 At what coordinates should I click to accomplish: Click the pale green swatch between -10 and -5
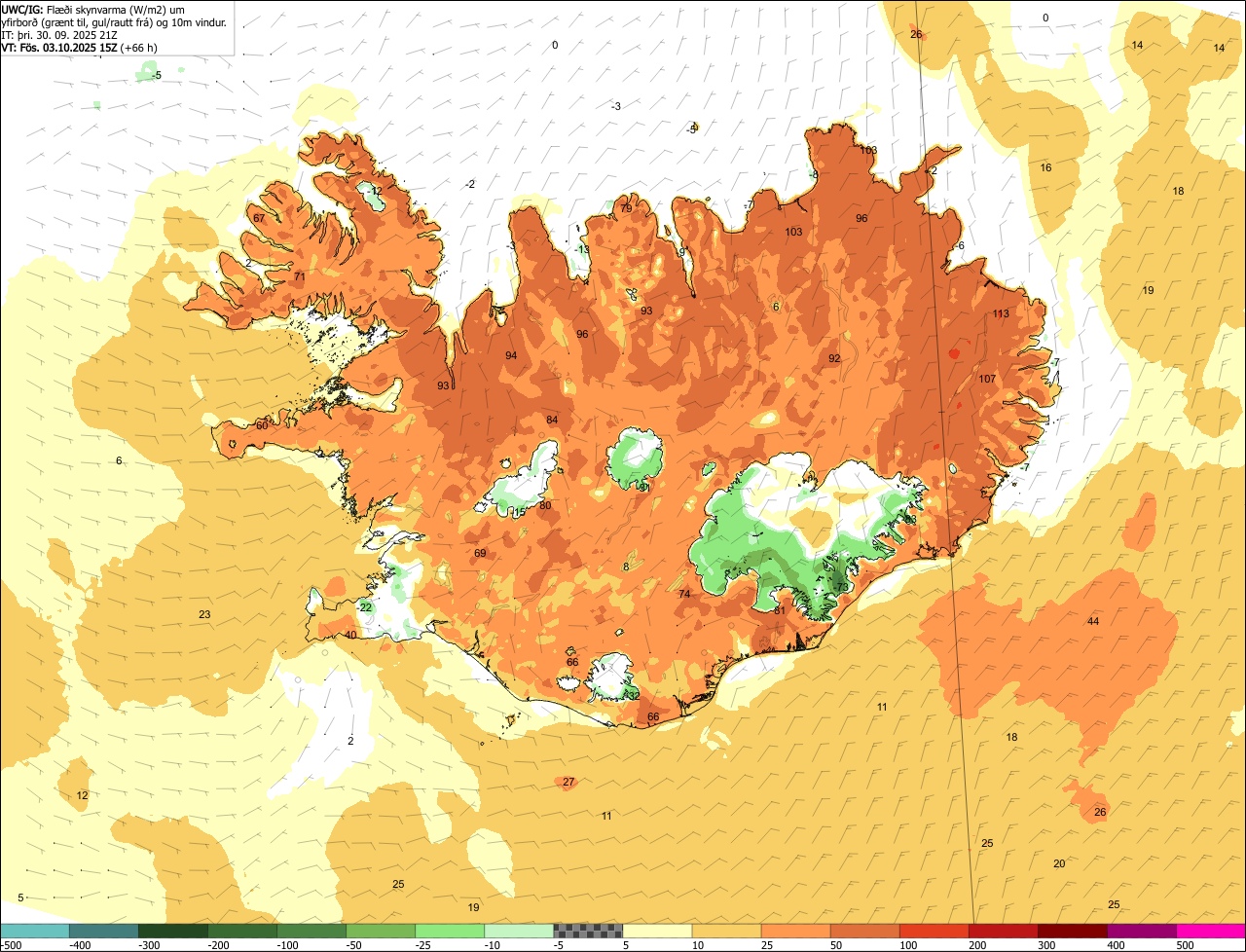(519, 931)
